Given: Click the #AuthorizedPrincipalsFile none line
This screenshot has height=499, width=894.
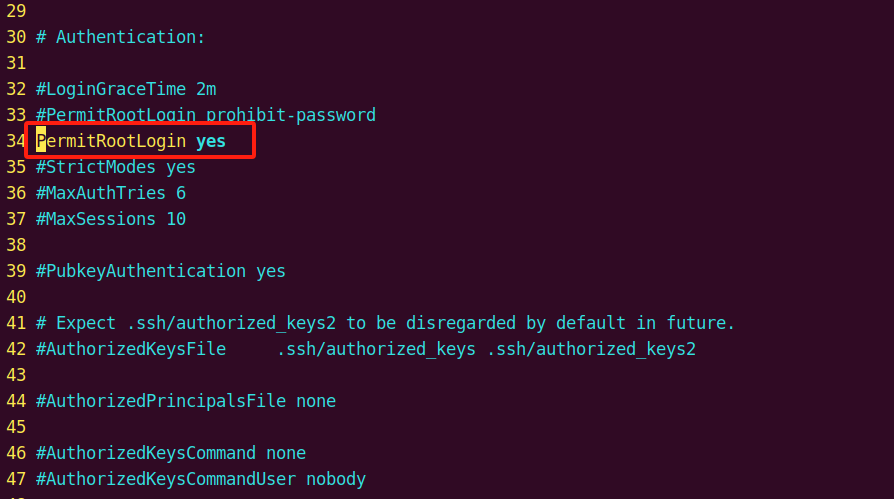Looking at the screenshot, I should [185, 401].
